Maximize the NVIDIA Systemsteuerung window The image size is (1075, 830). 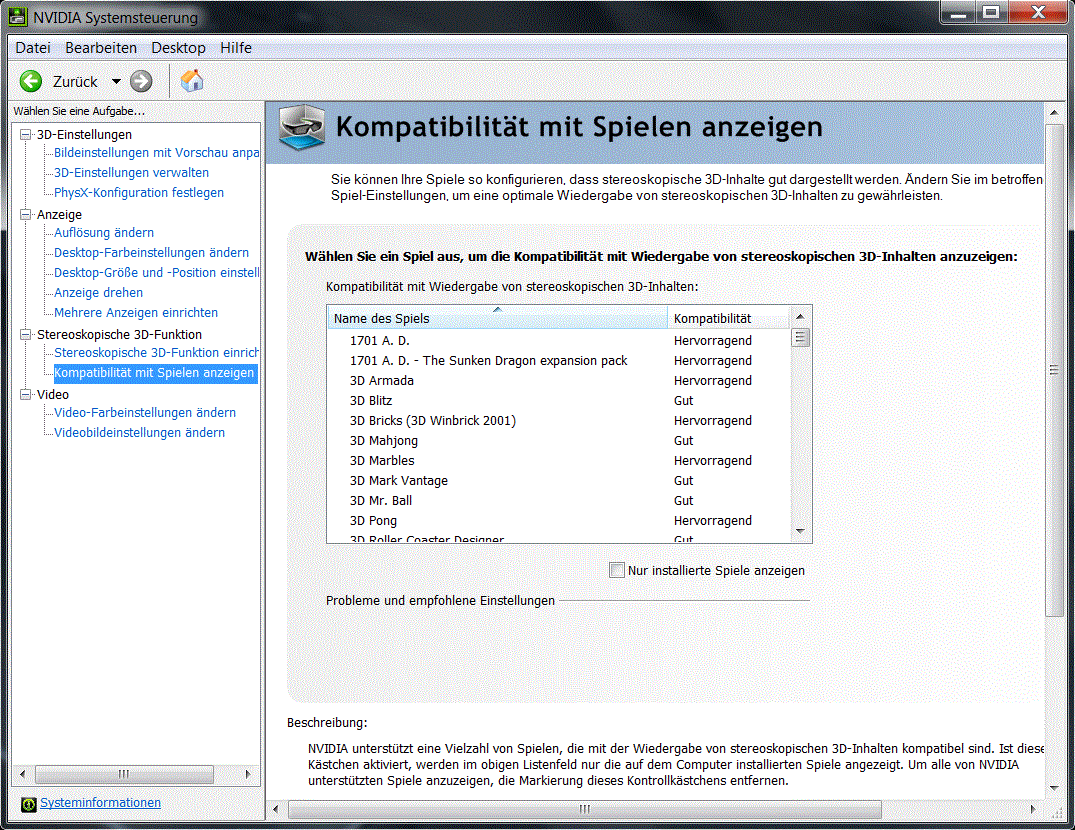991,12
